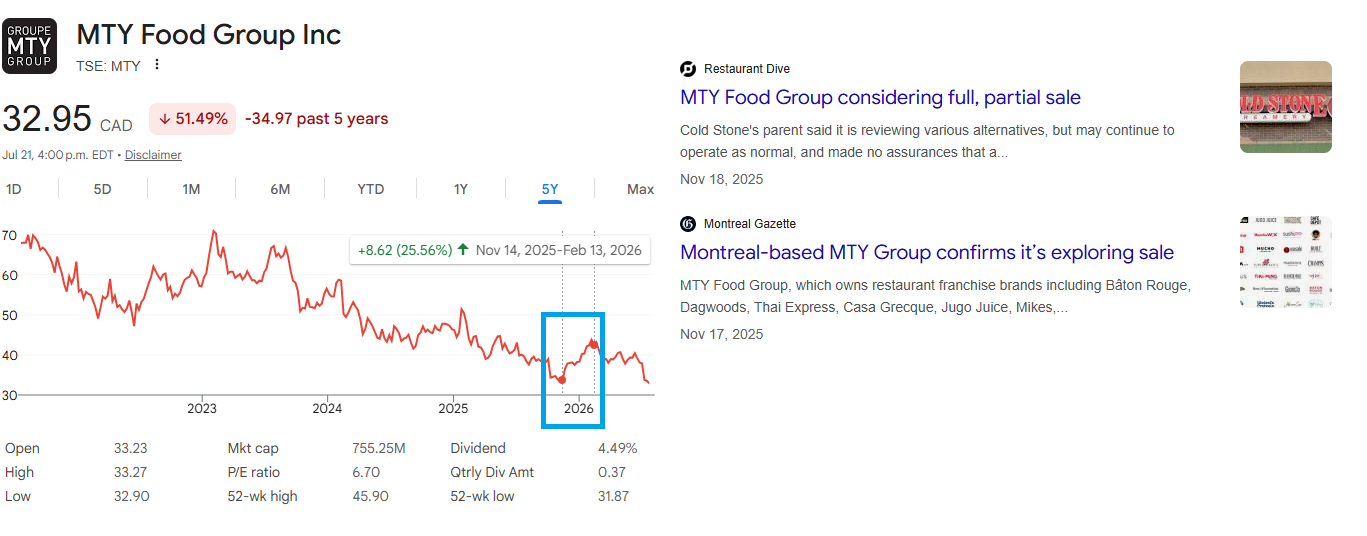
Task: Select the 1M time range
Action: [191, 189]
